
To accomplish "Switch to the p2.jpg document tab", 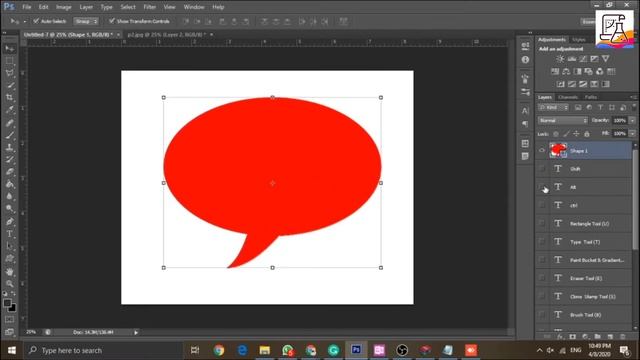I will [x=167, y=35].
